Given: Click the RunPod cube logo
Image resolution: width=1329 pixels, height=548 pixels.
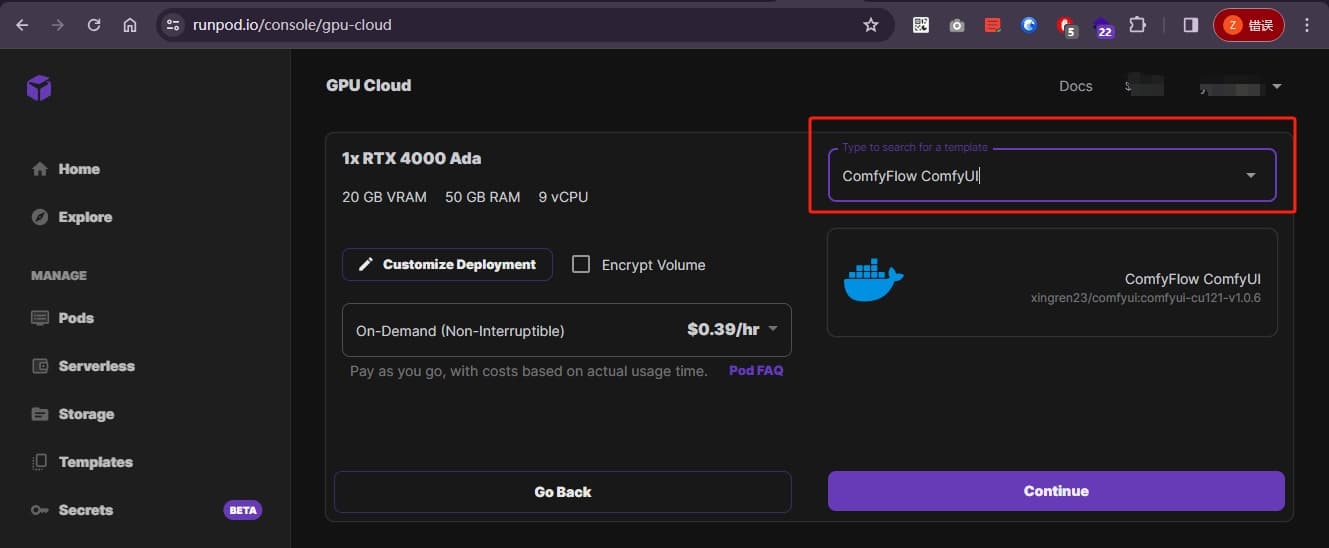Looking at the screenshot, I should 39,88.
